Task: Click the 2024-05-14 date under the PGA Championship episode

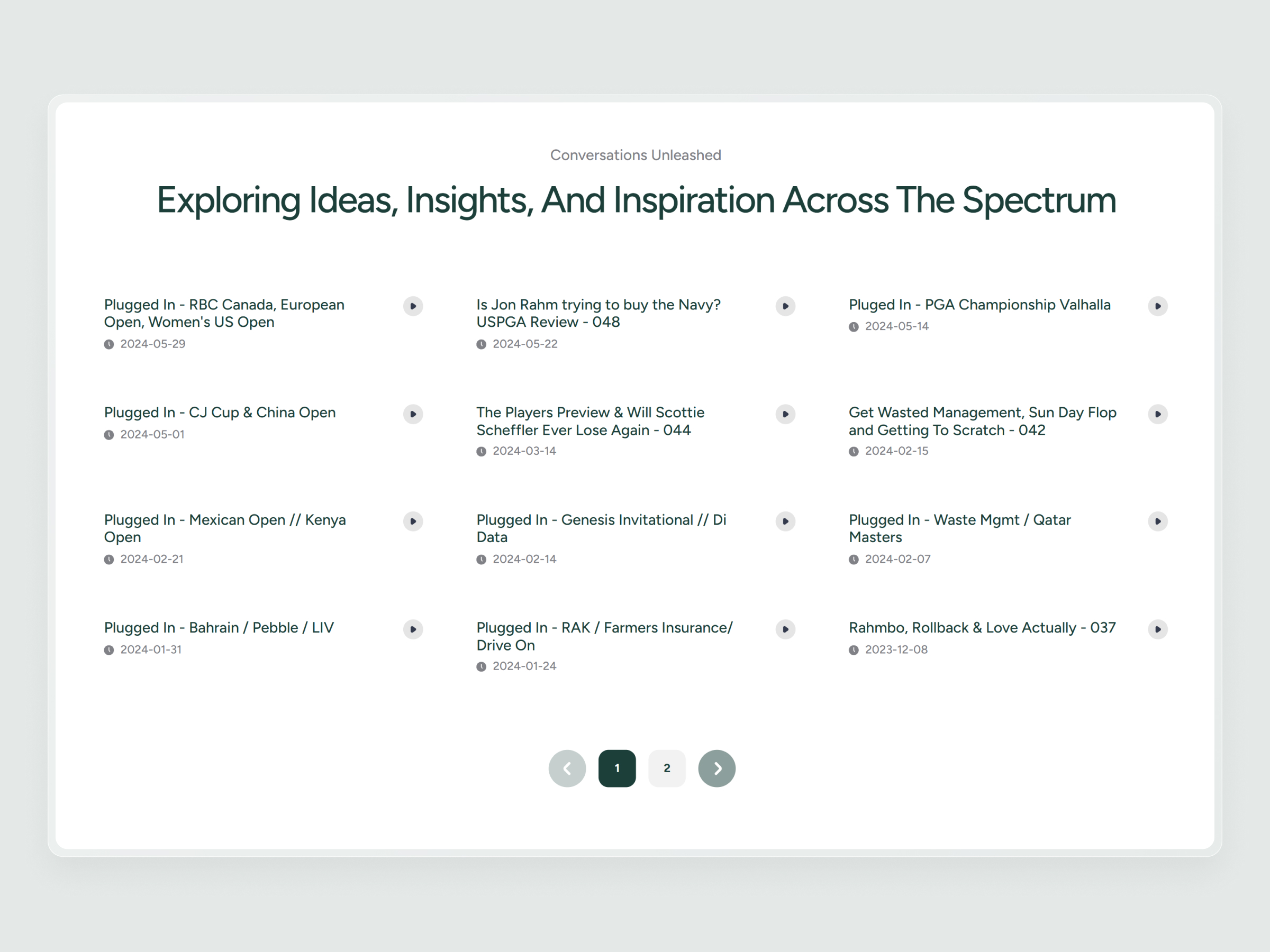Action: 896,326
